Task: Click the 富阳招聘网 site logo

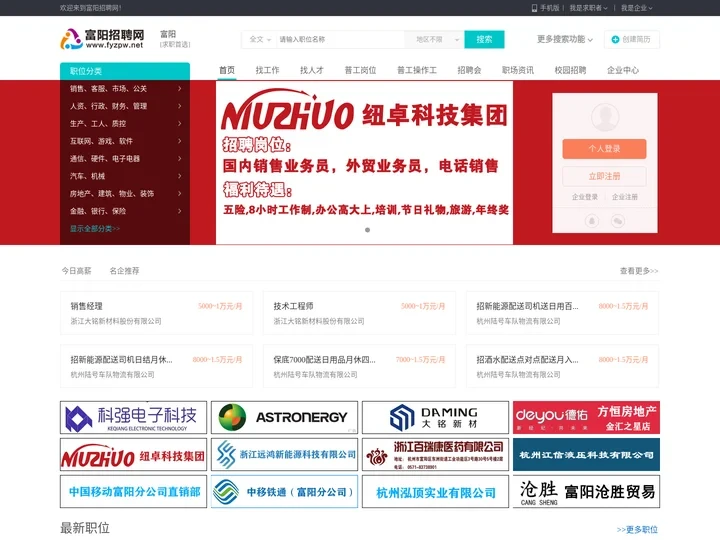Action: [x=102, y=39]
